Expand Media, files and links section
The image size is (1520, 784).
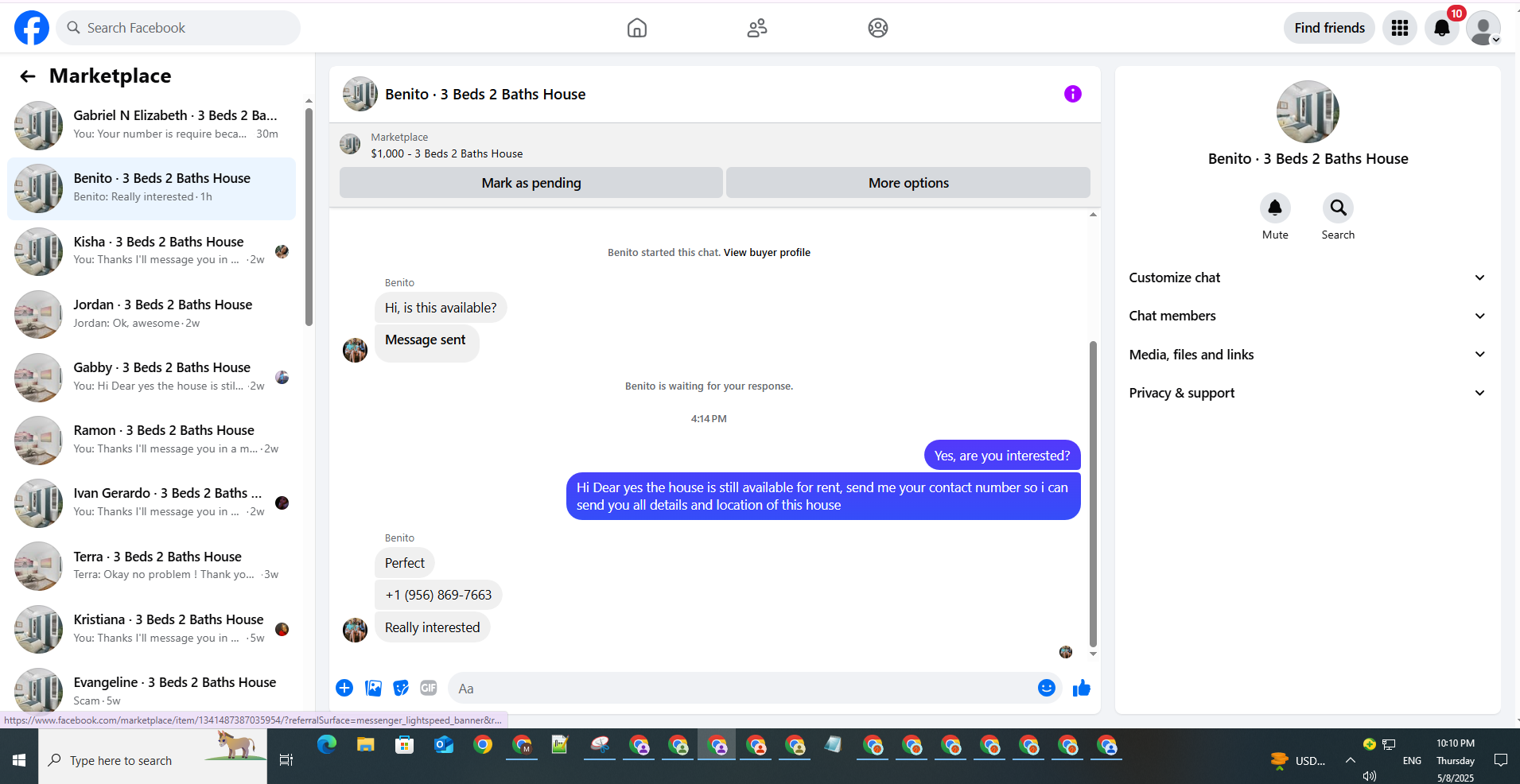(x=1308, y=355)
